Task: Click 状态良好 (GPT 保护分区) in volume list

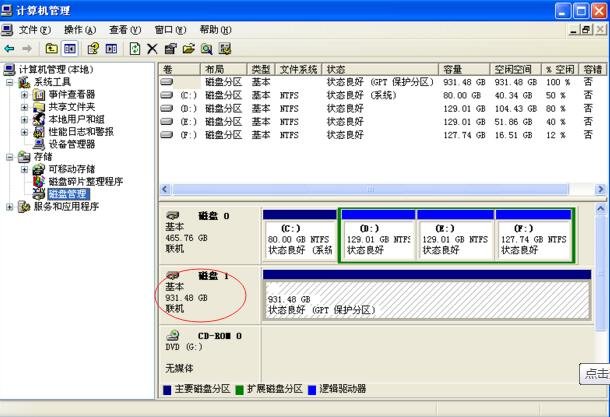Action: coord(380,82)
